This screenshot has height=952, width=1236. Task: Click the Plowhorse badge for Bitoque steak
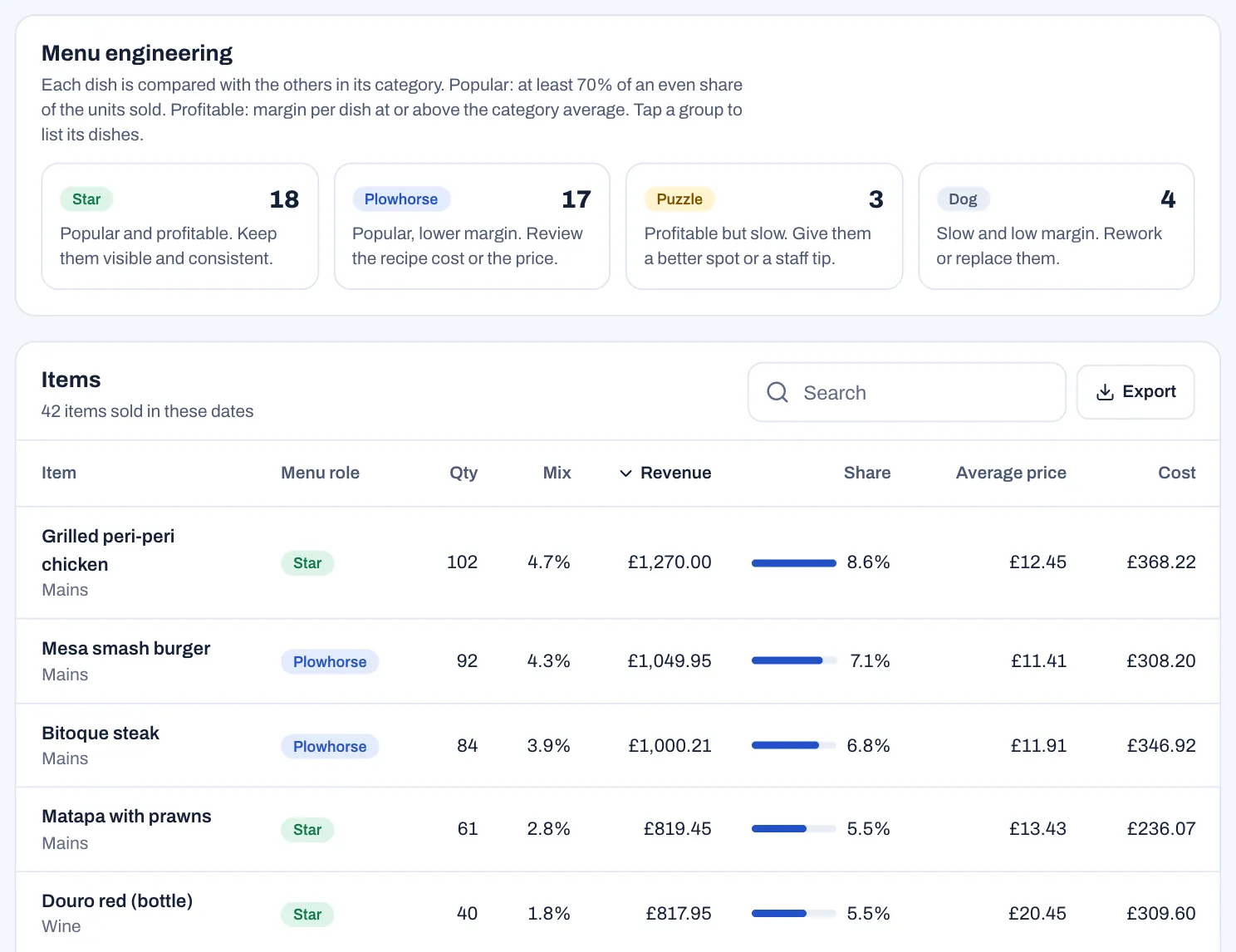[x=330, y=747]
